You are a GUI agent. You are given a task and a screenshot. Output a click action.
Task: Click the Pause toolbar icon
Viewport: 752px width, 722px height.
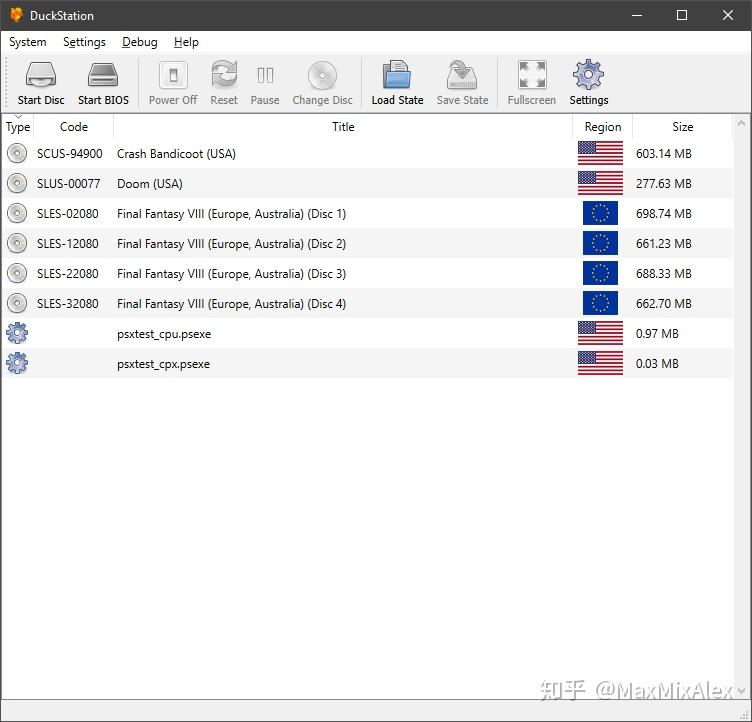pos(265,75)
